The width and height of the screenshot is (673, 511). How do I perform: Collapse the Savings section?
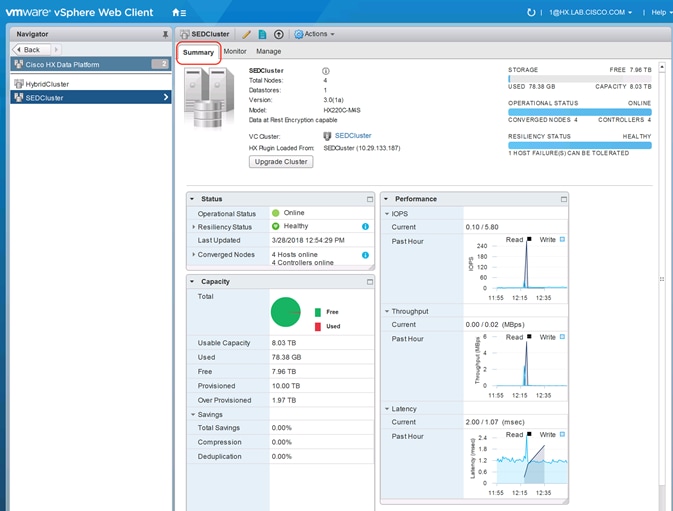click(193, 415)
